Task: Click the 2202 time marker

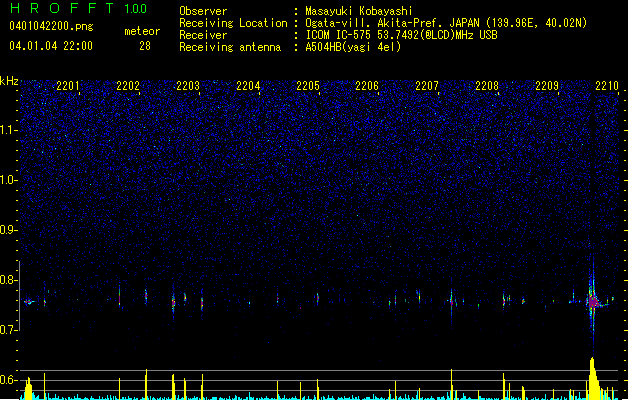Action: click(x=128, y=86)
